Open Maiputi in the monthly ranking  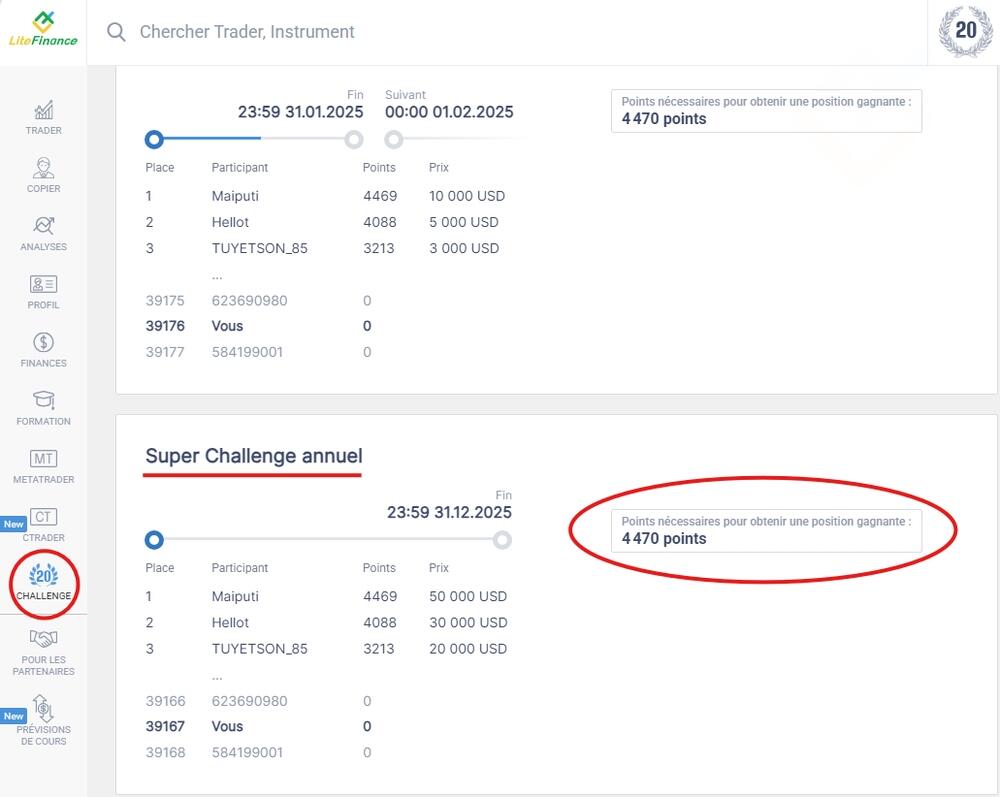click(235, 196)
